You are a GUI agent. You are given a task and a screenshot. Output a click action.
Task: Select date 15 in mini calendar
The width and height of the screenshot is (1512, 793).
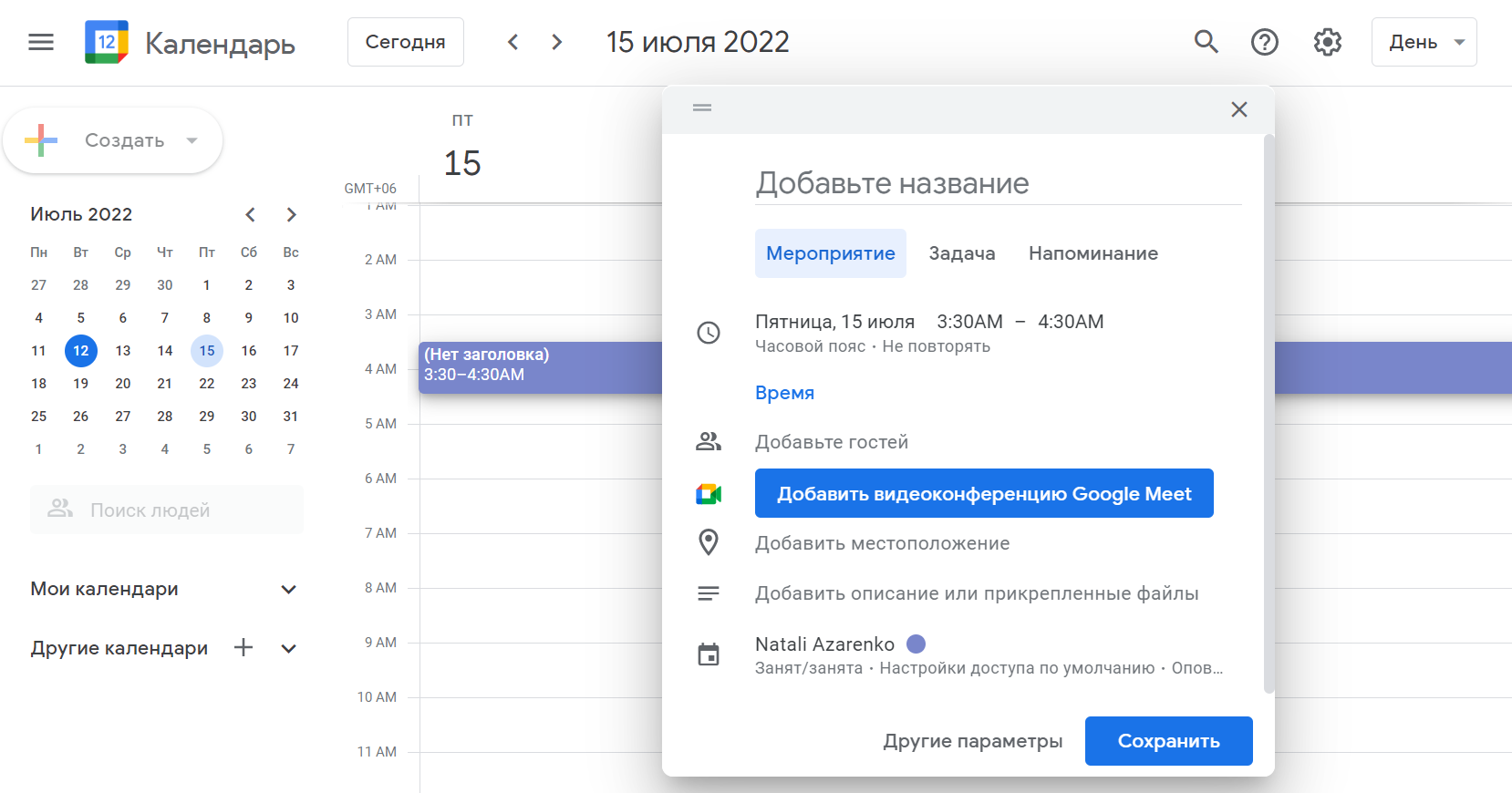pyautogui.click(x=207, y=351)
